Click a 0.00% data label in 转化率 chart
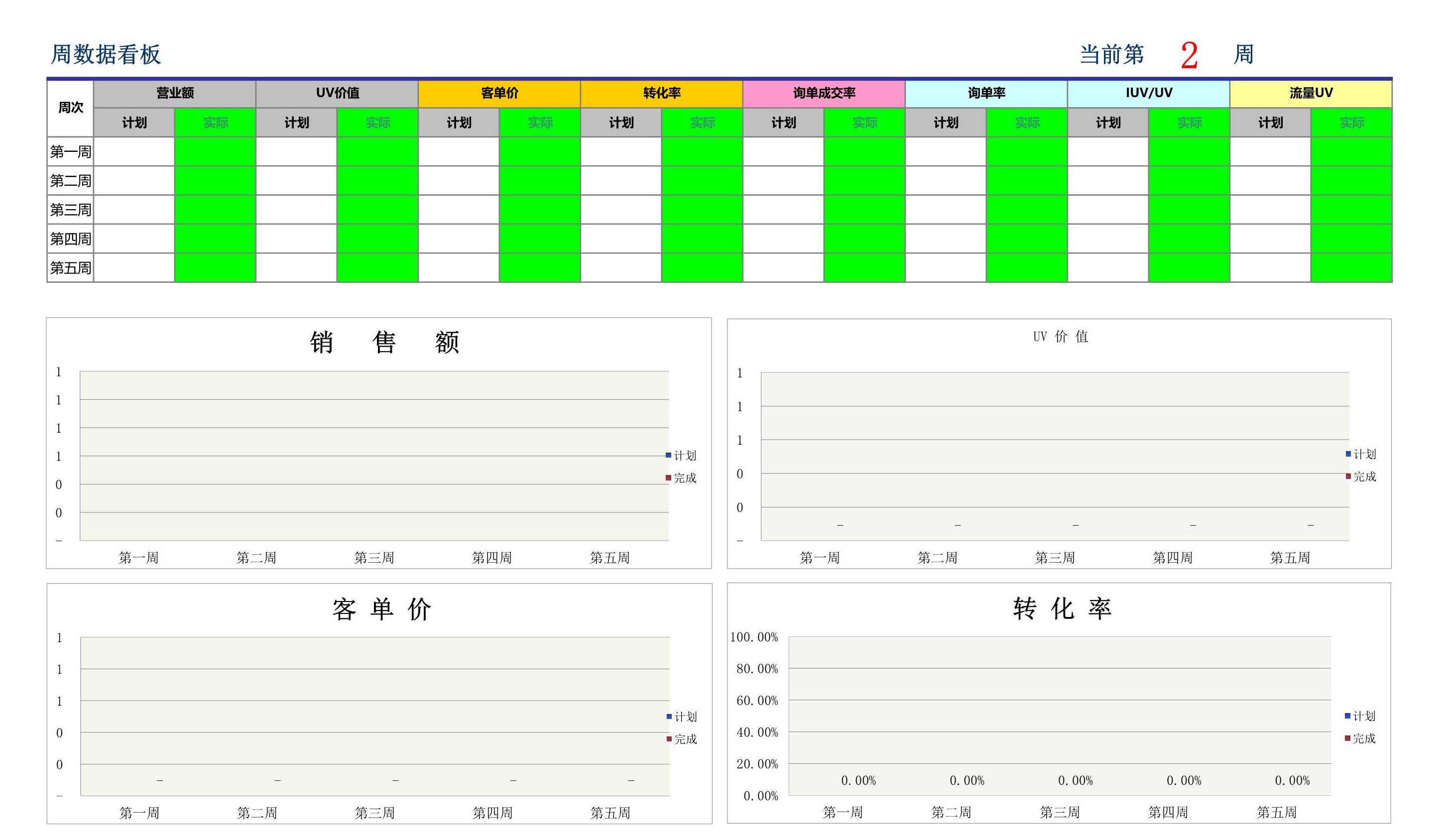The image size is (1448, 840). coord(859,781)
